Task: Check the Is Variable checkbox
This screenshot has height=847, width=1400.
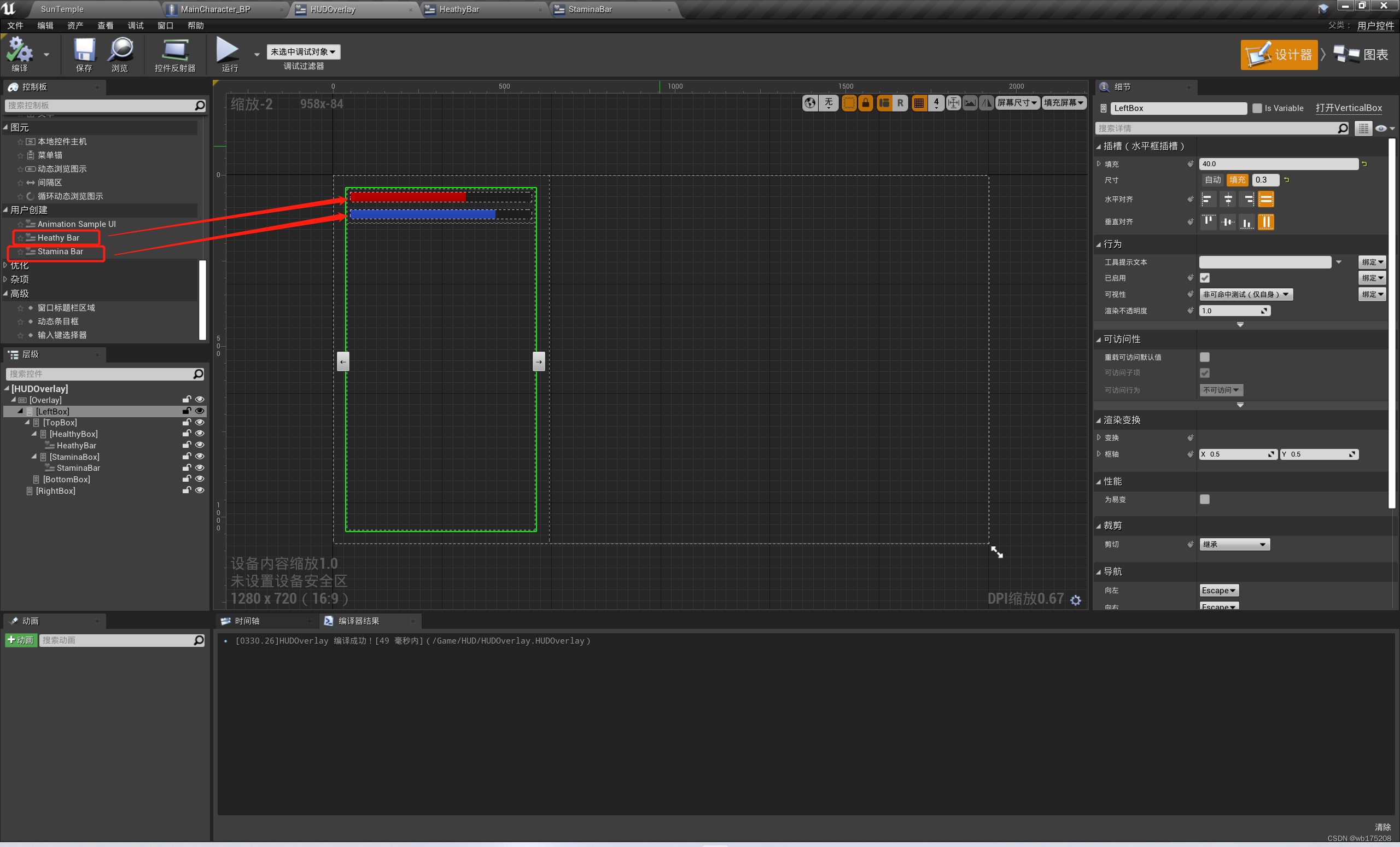Action: [x=1258, y=108]
